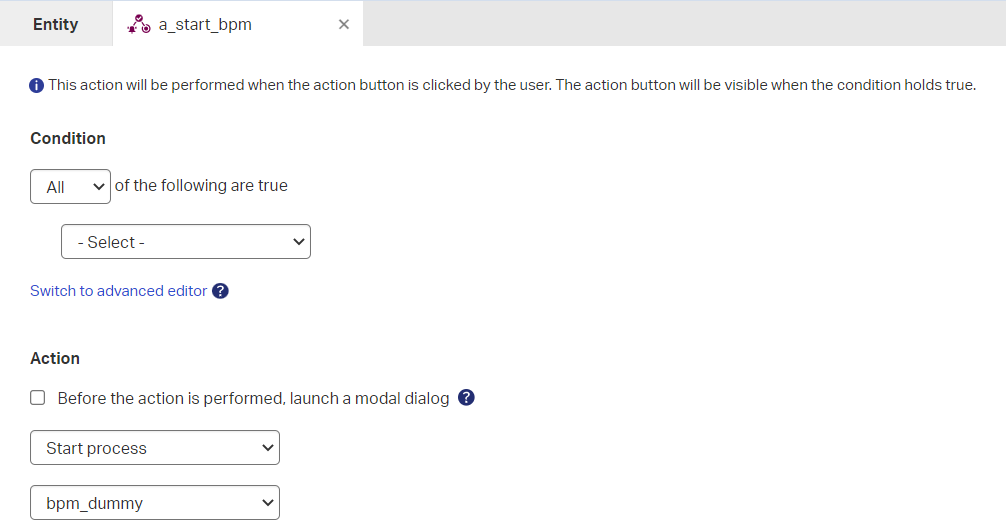Click empty tab bar area right of tabs
Image resolution: width=1006 pixels, height=531 pixels.
(680, 24)
